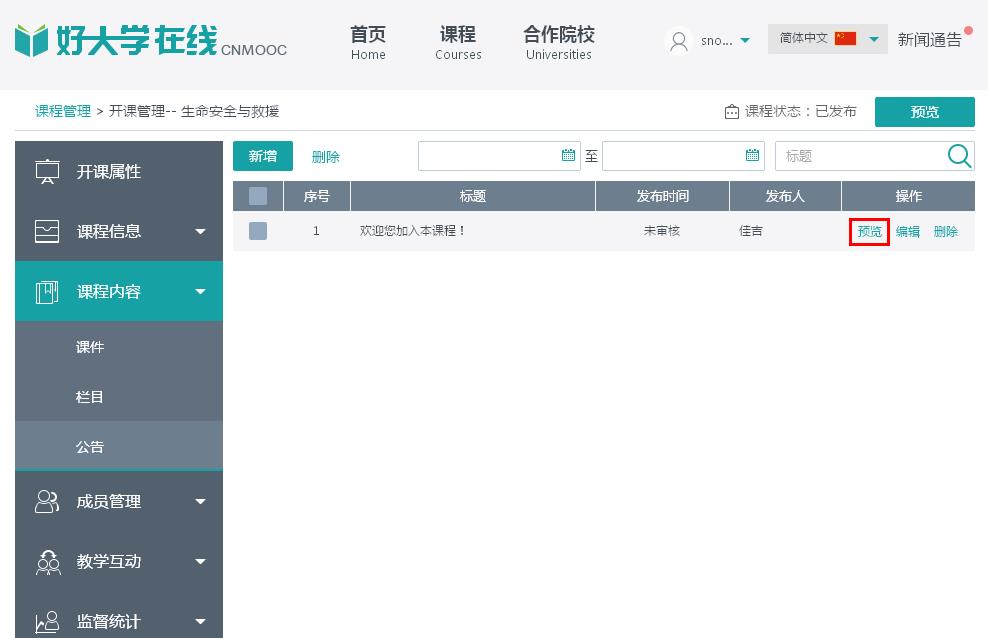Open the end date calendar icon
The height and width of the screenshot is (638, 988).
753,155
